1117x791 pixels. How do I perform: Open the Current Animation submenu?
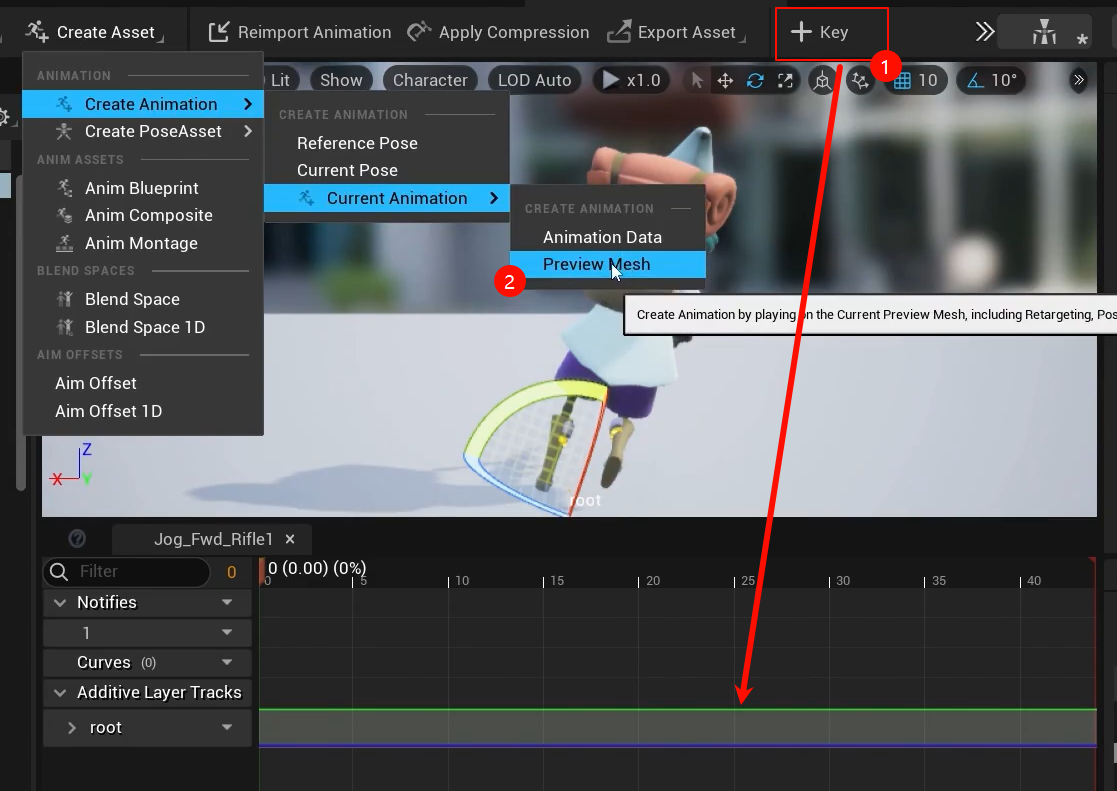coord(387,198)
